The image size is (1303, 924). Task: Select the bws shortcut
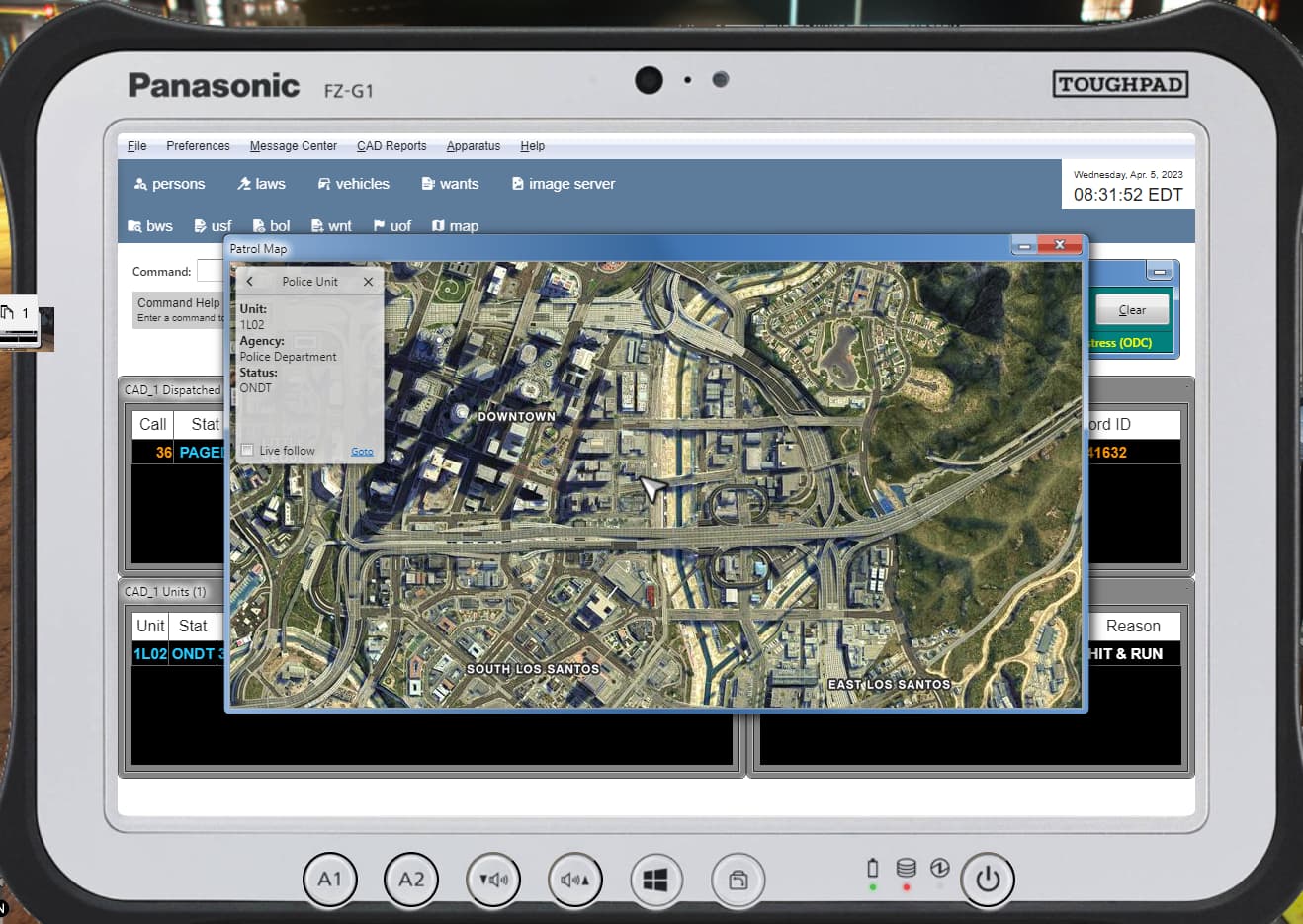pos(150,226)
